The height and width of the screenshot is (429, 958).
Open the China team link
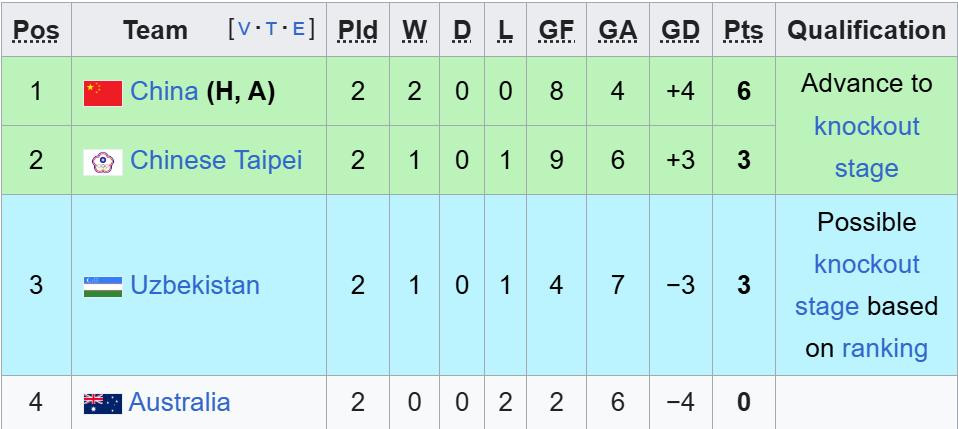pos(164,92)
